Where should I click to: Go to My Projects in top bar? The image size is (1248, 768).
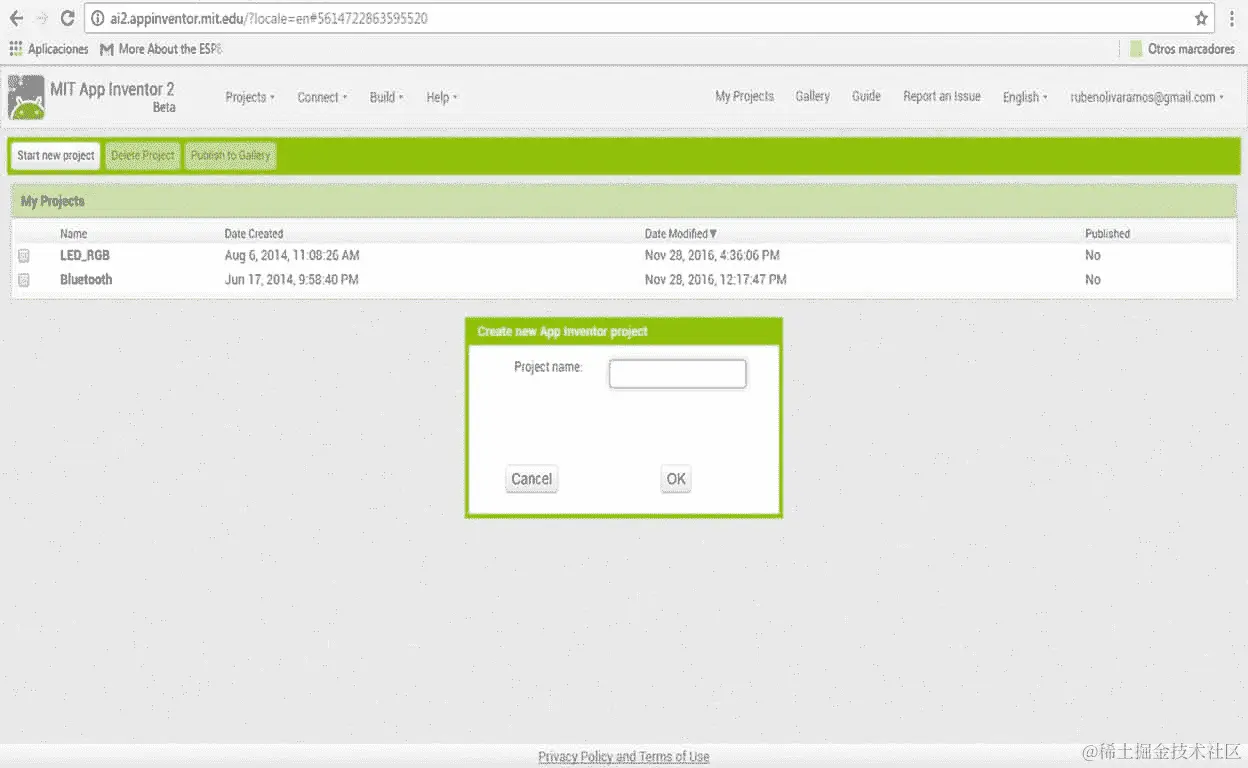pyautogui.click(x=744, y=96)
